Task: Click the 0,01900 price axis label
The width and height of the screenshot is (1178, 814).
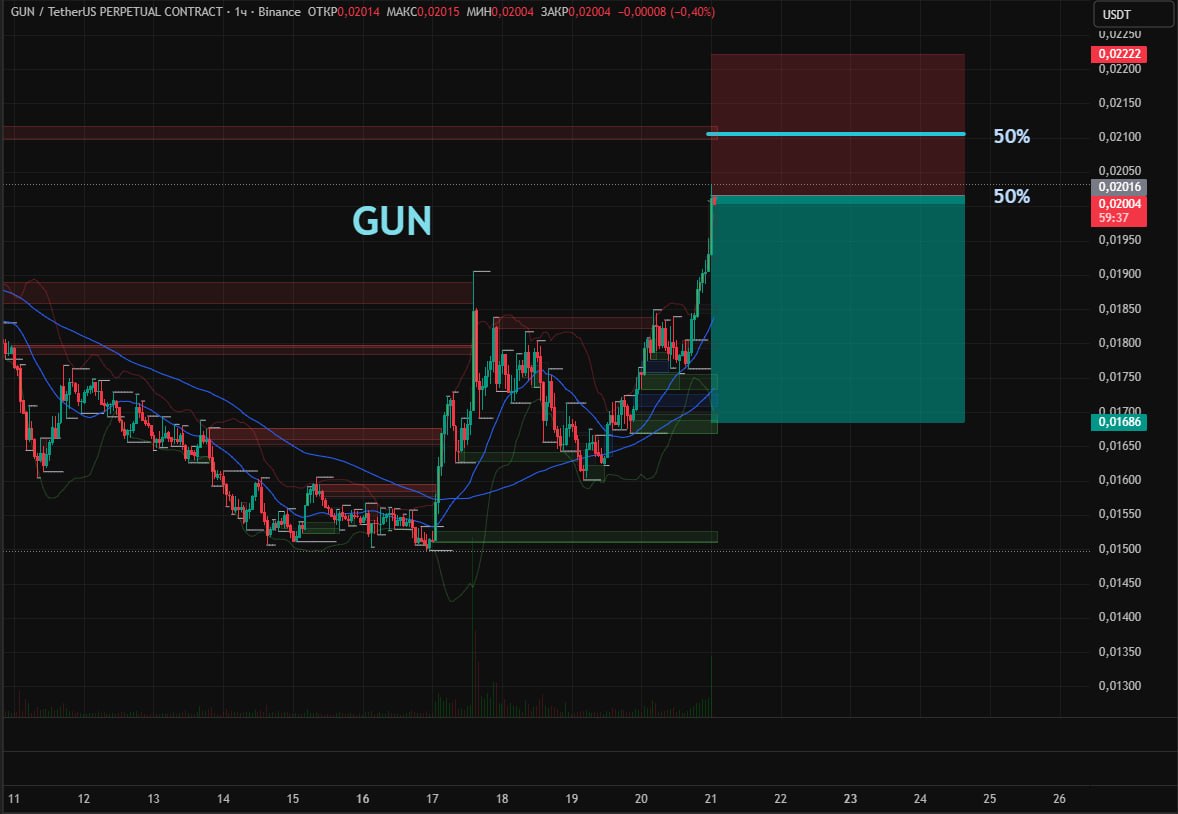Action: (x=1119, y=274)
